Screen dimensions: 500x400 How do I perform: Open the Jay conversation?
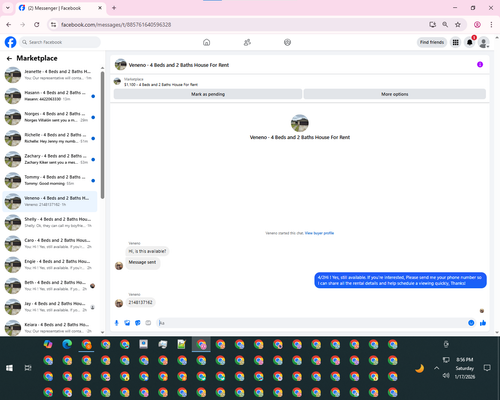50,307
